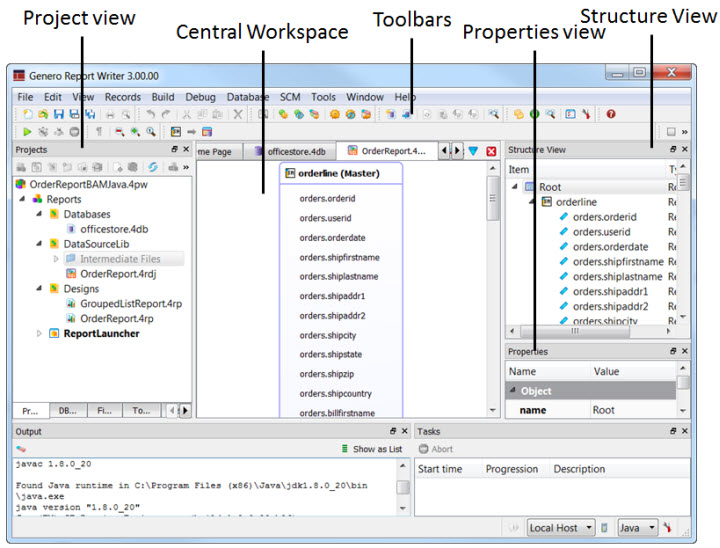Click the Cut scissors icon

tap(187, 114)
